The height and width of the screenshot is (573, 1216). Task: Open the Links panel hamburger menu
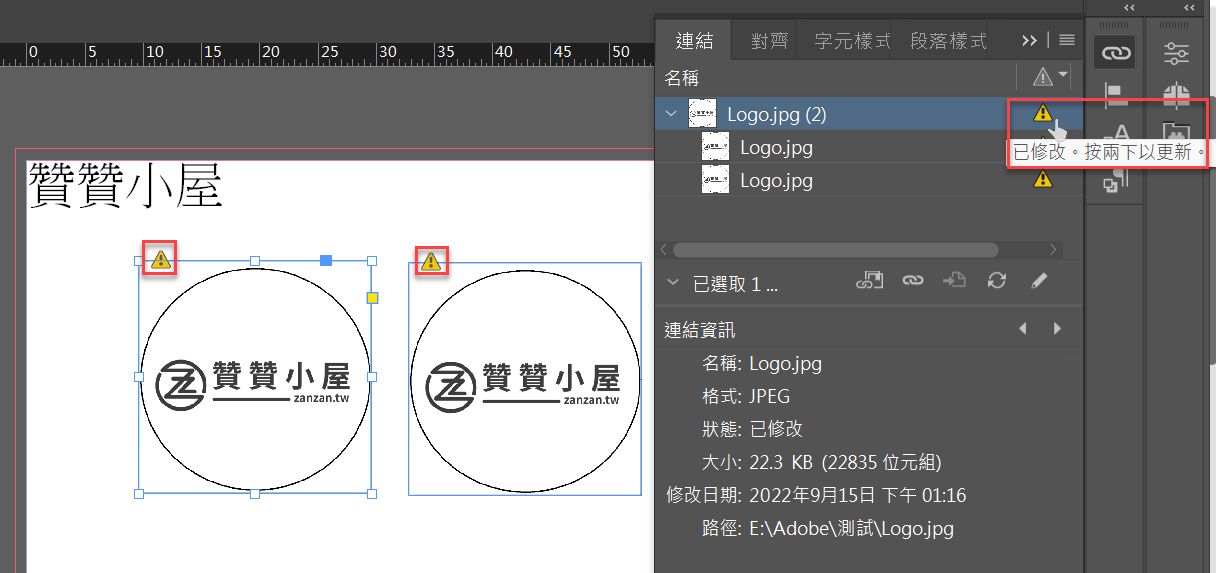(1067, 40)
